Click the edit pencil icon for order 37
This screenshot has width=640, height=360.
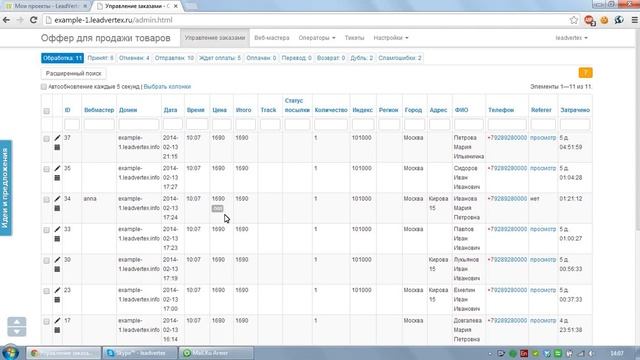pos(57,138)
